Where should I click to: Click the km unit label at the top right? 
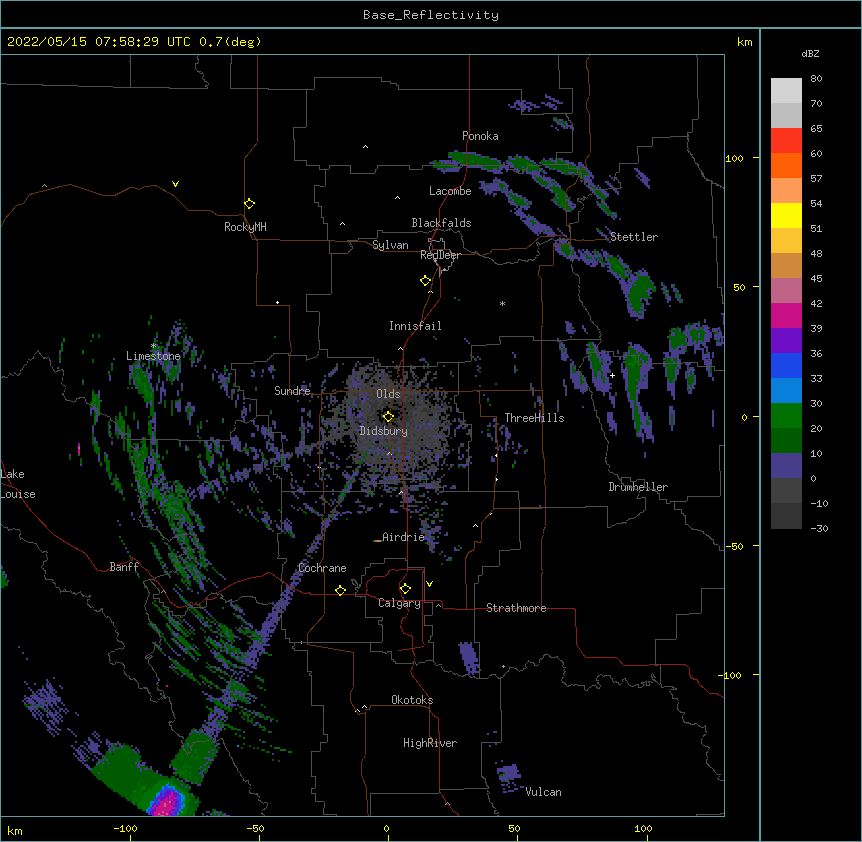click(x=744, y=42)
